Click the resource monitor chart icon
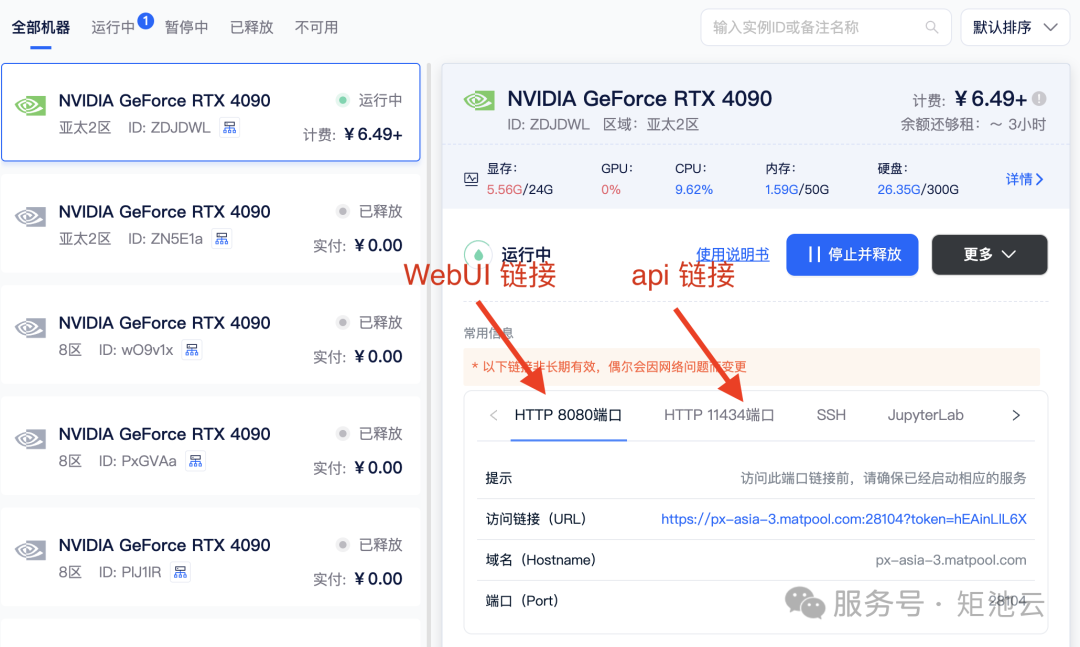 471,179
